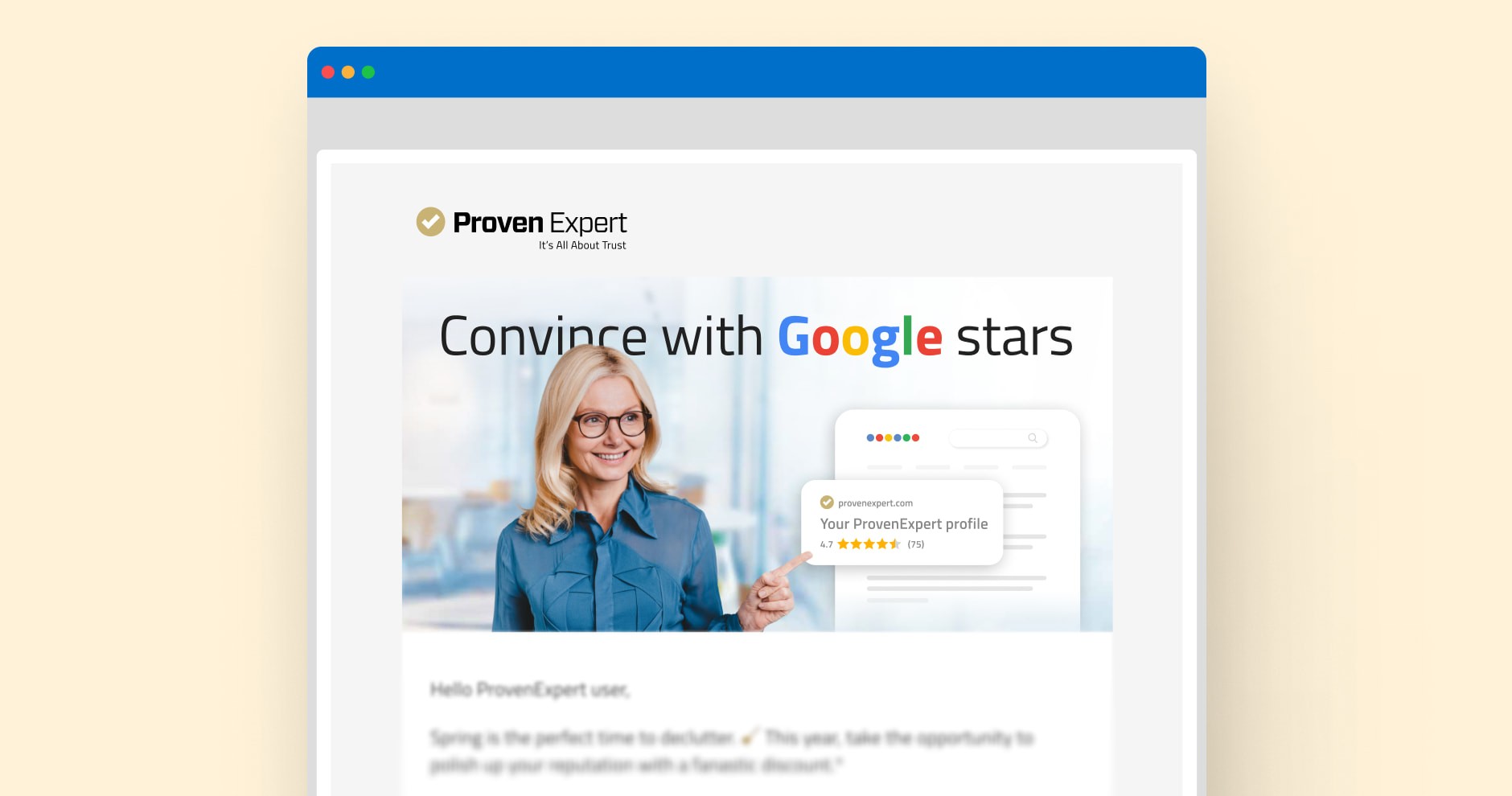Click the colored dots logo in mock browser
The width and height of the screenshot is (1512, 796).
tap(893, 438)
